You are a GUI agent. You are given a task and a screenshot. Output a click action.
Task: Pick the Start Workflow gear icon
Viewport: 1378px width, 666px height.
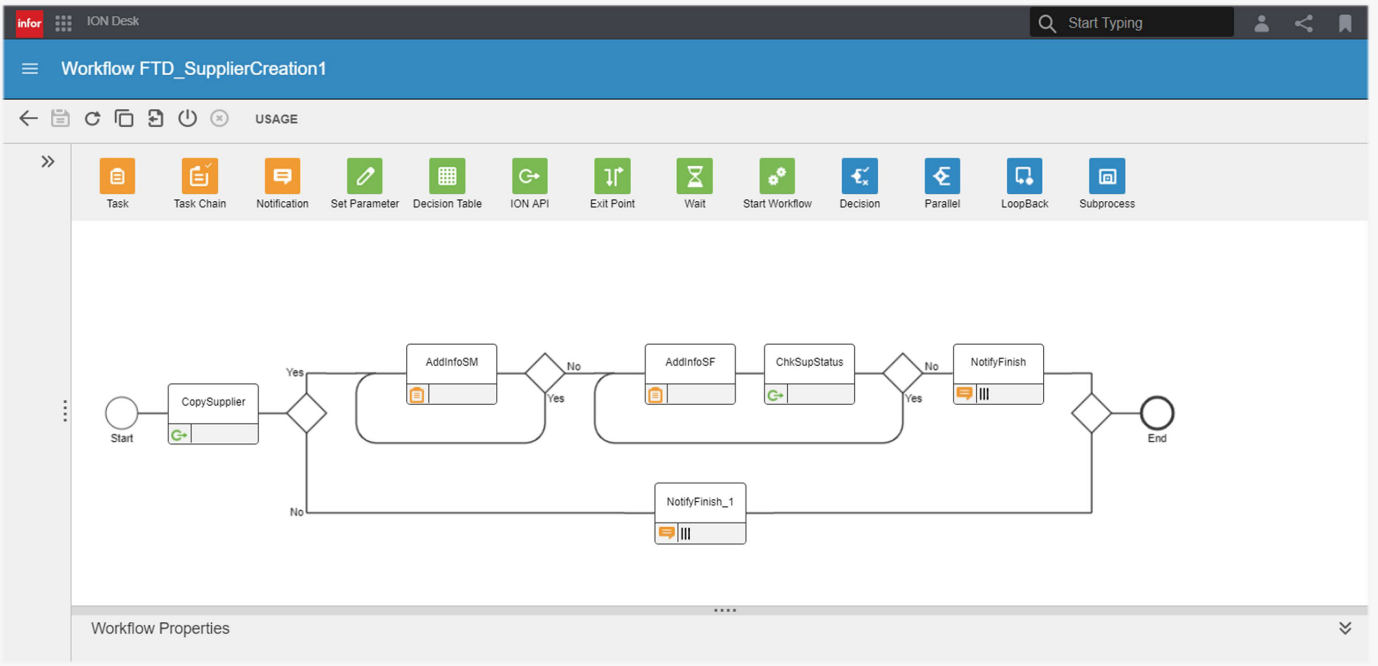(777, 176)
